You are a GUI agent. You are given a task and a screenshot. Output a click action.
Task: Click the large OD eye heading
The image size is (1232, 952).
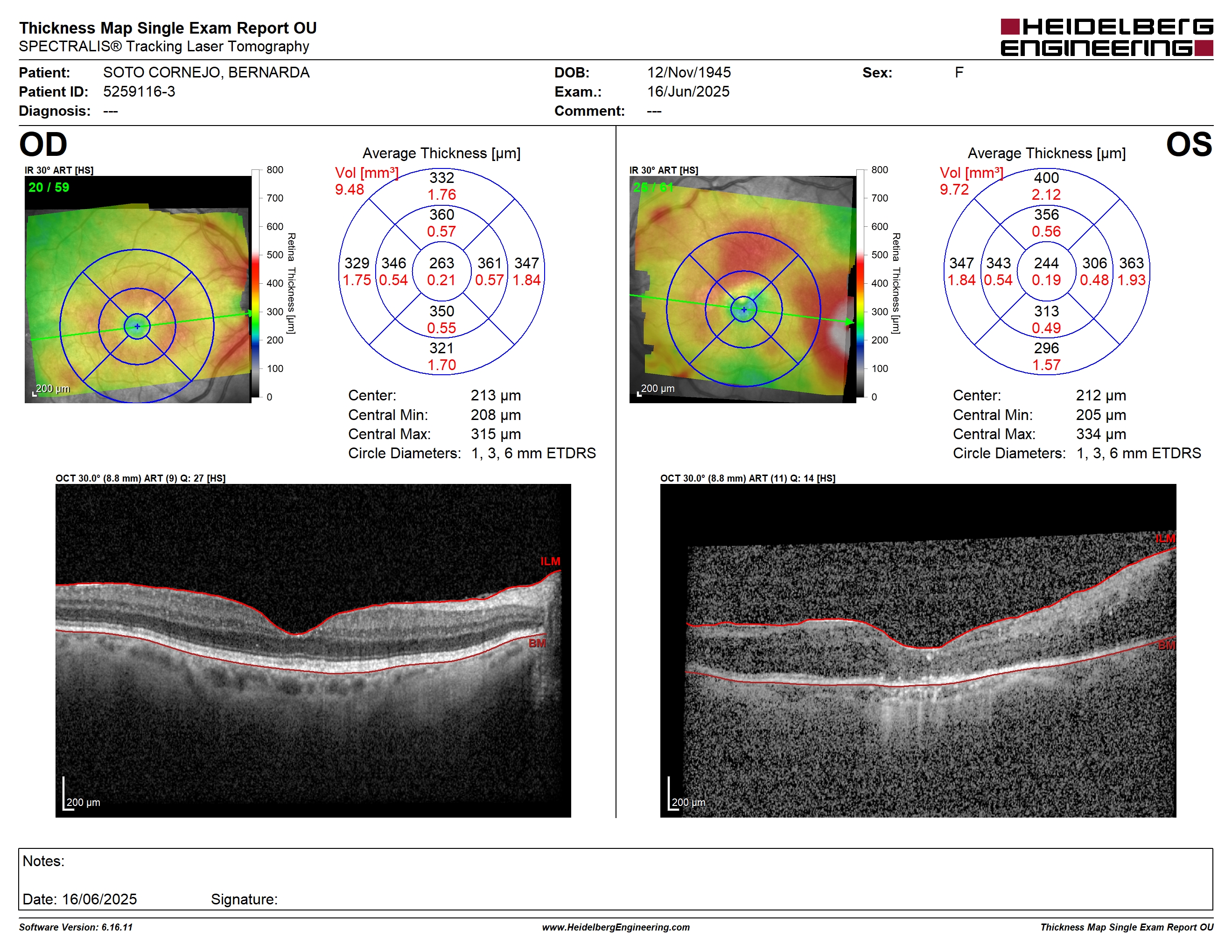[43, 144]
